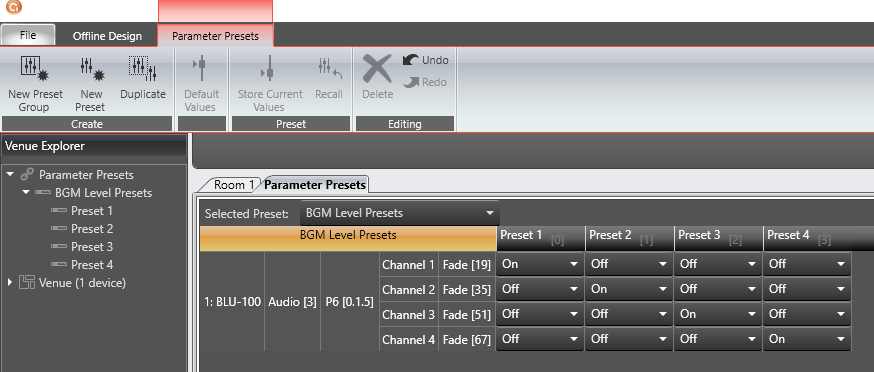Open Channel 2 Preset 2 On dropdown
This screenshot has height=372, width=874.
pyautogui.click(x=629, y=289)
